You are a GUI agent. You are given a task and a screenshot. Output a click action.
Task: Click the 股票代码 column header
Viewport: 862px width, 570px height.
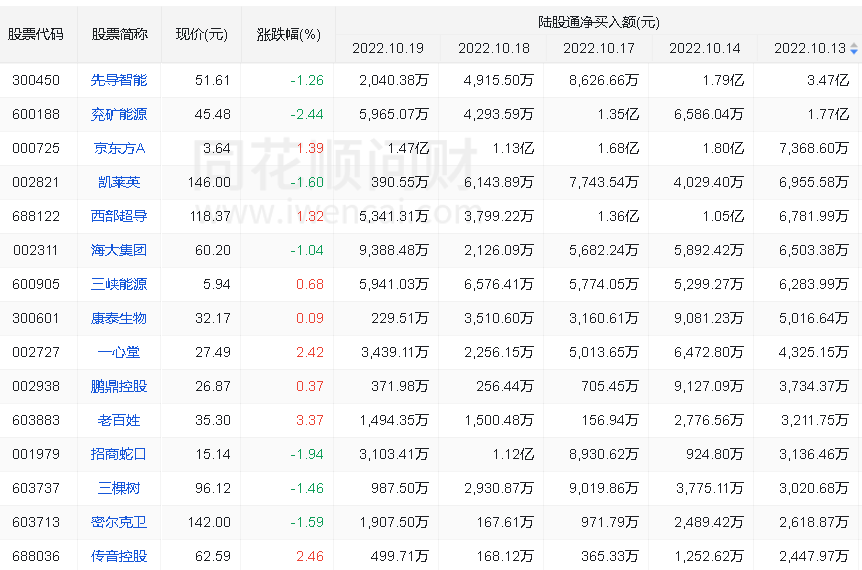point(36,34)
